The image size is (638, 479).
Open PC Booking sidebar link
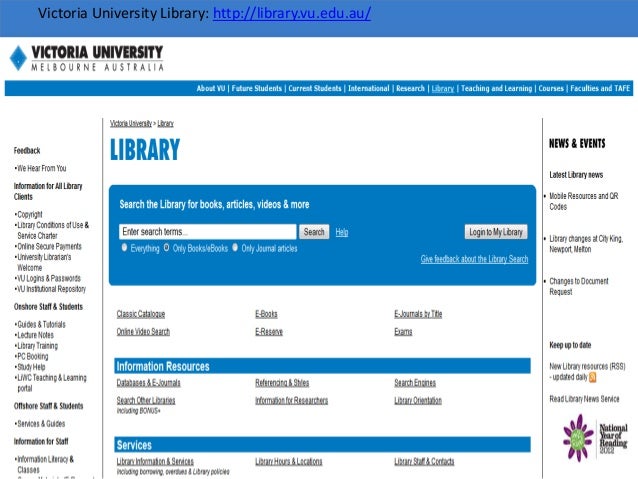click(33, 356)
